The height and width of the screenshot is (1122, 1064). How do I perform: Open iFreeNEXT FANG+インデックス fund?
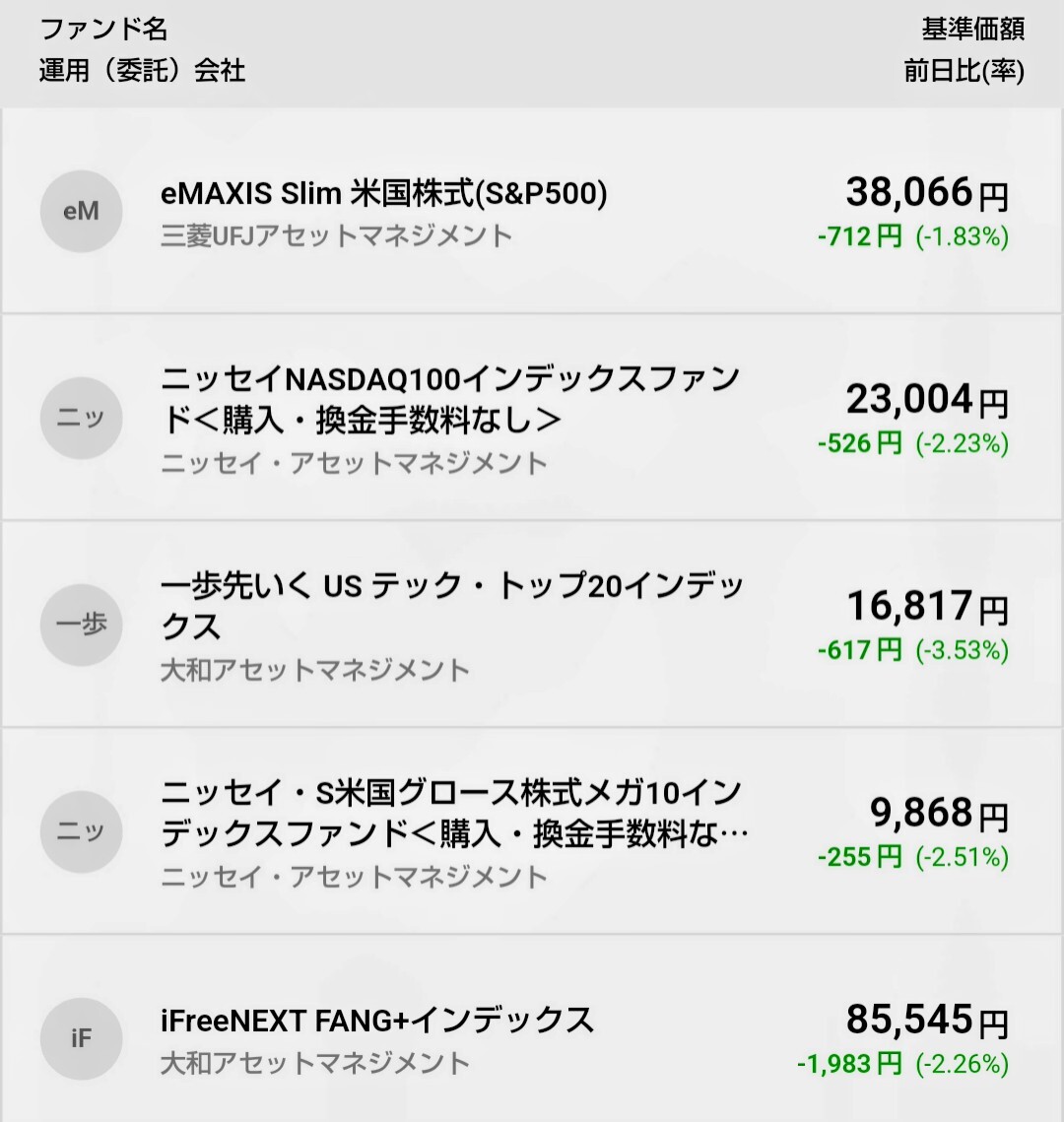[x=377, y=1020]
